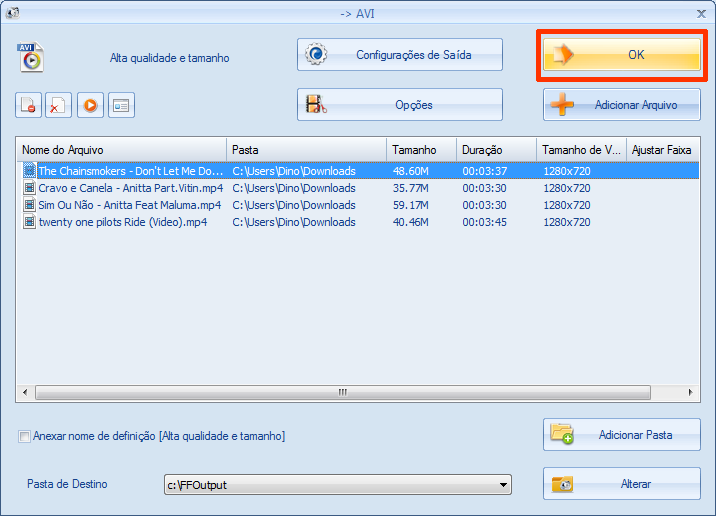This screenshot has height=516, width=716.
Task: Click the AVI format icon
Action: (30, 57)
